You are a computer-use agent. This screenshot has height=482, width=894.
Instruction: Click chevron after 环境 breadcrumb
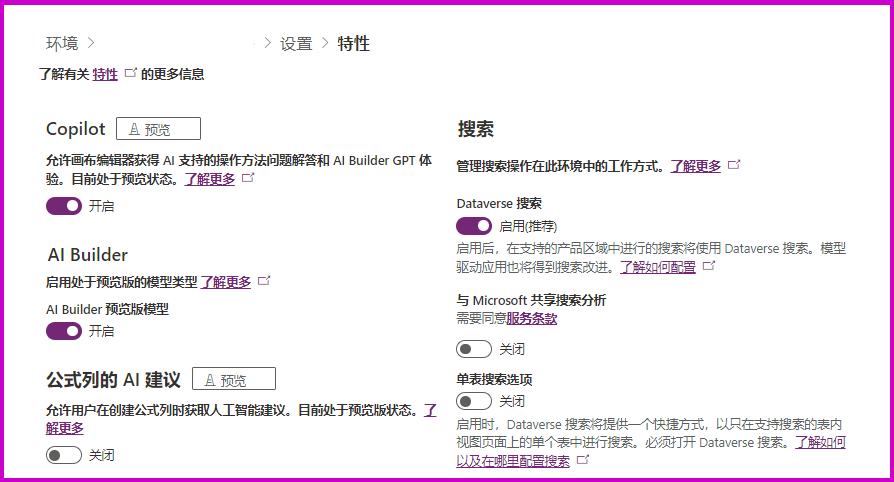(x=91, y=43)
